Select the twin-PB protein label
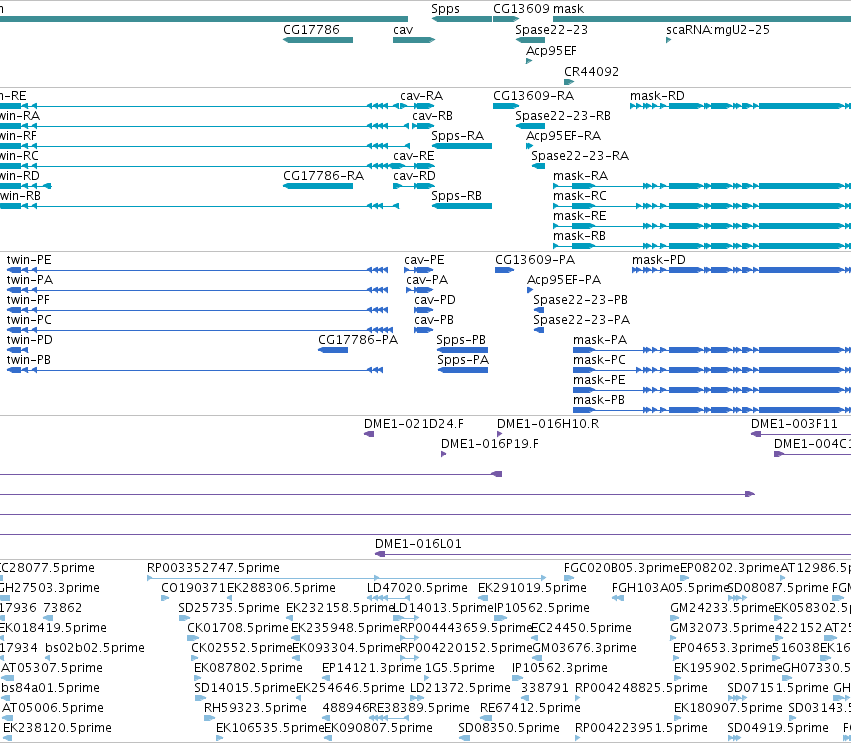The width and height of the screenshot is (851, 743). 28,360
